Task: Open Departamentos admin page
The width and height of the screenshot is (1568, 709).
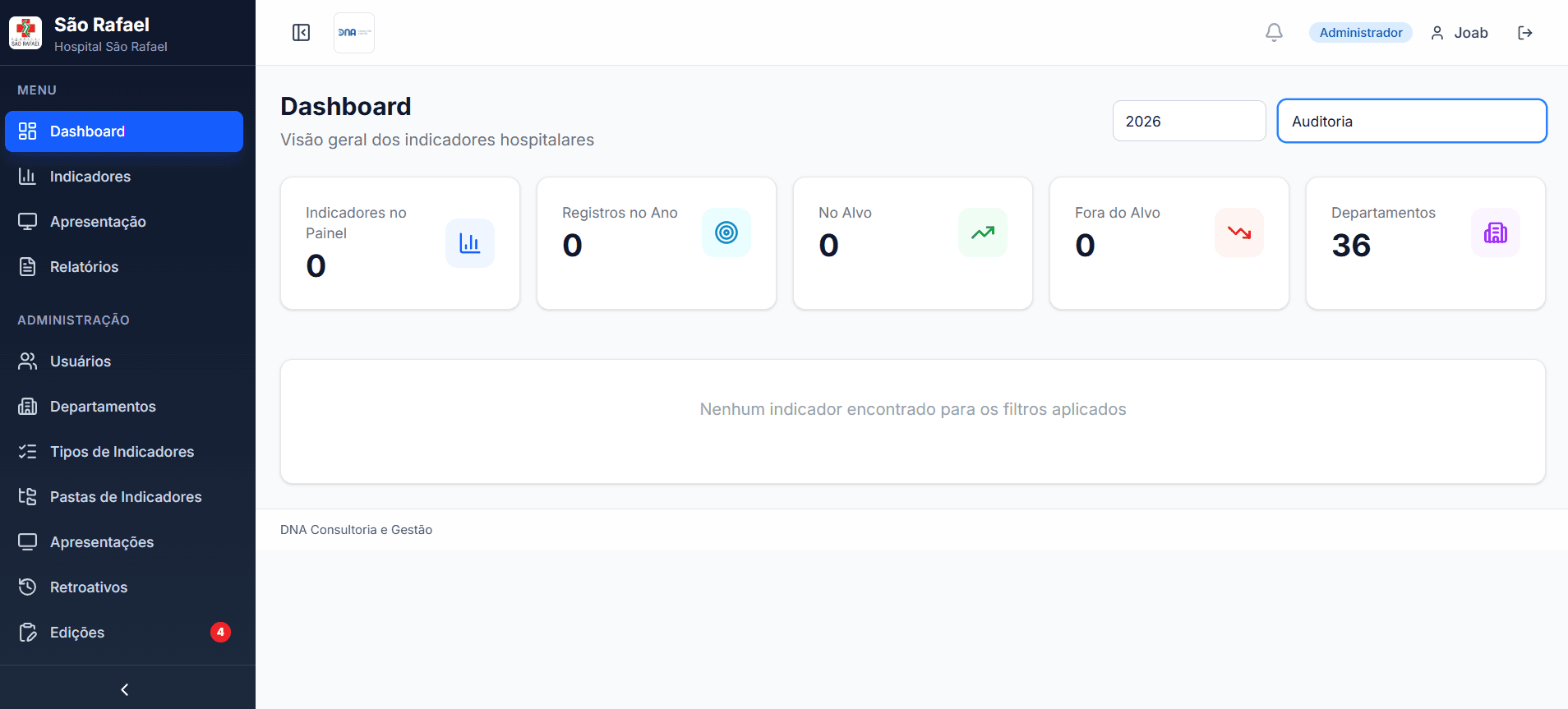Action: pos(124,407)
